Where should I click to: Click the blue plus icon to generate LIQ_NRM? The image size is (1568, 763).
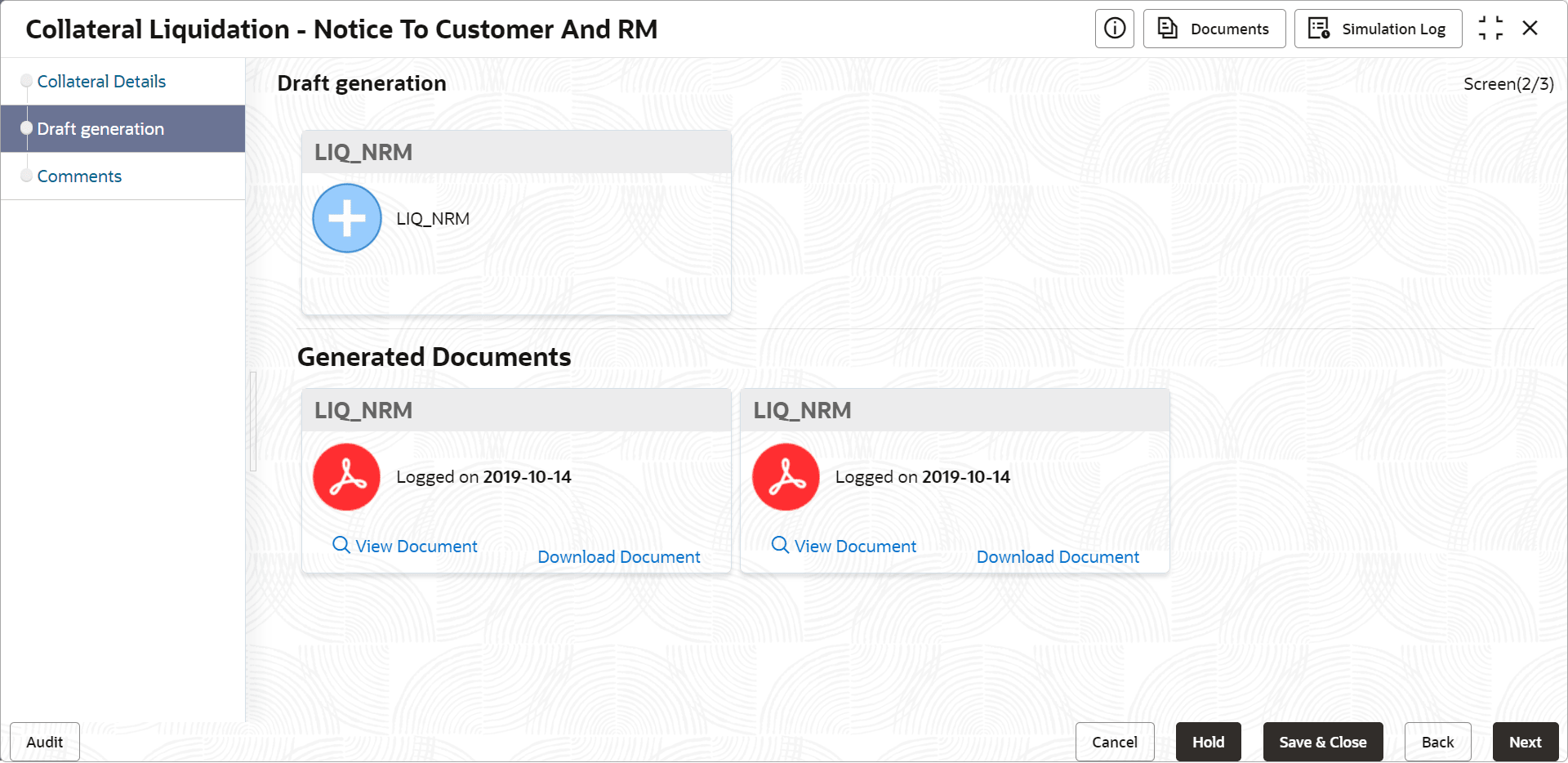[347, 218]
